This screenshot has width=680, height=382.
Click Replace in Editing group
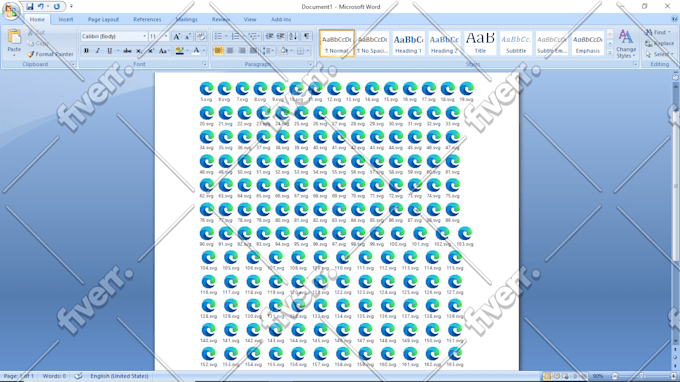point(660,43)
